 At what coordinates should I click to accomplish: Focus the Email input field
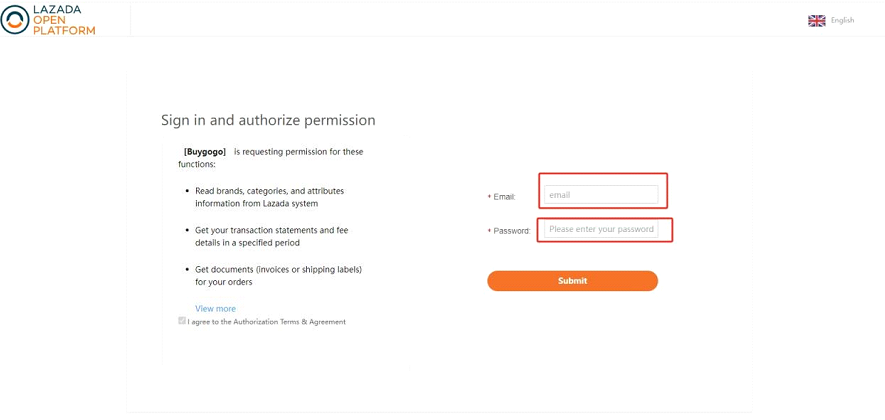[x=601, y=195]
